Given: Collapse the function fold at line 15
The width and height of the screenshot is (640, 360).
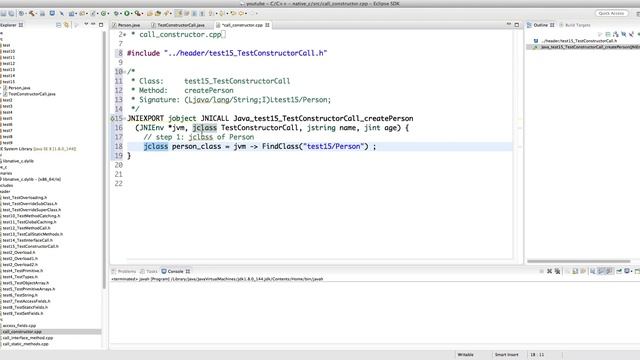Looking at the screenshot, I should tap(125, 118).
